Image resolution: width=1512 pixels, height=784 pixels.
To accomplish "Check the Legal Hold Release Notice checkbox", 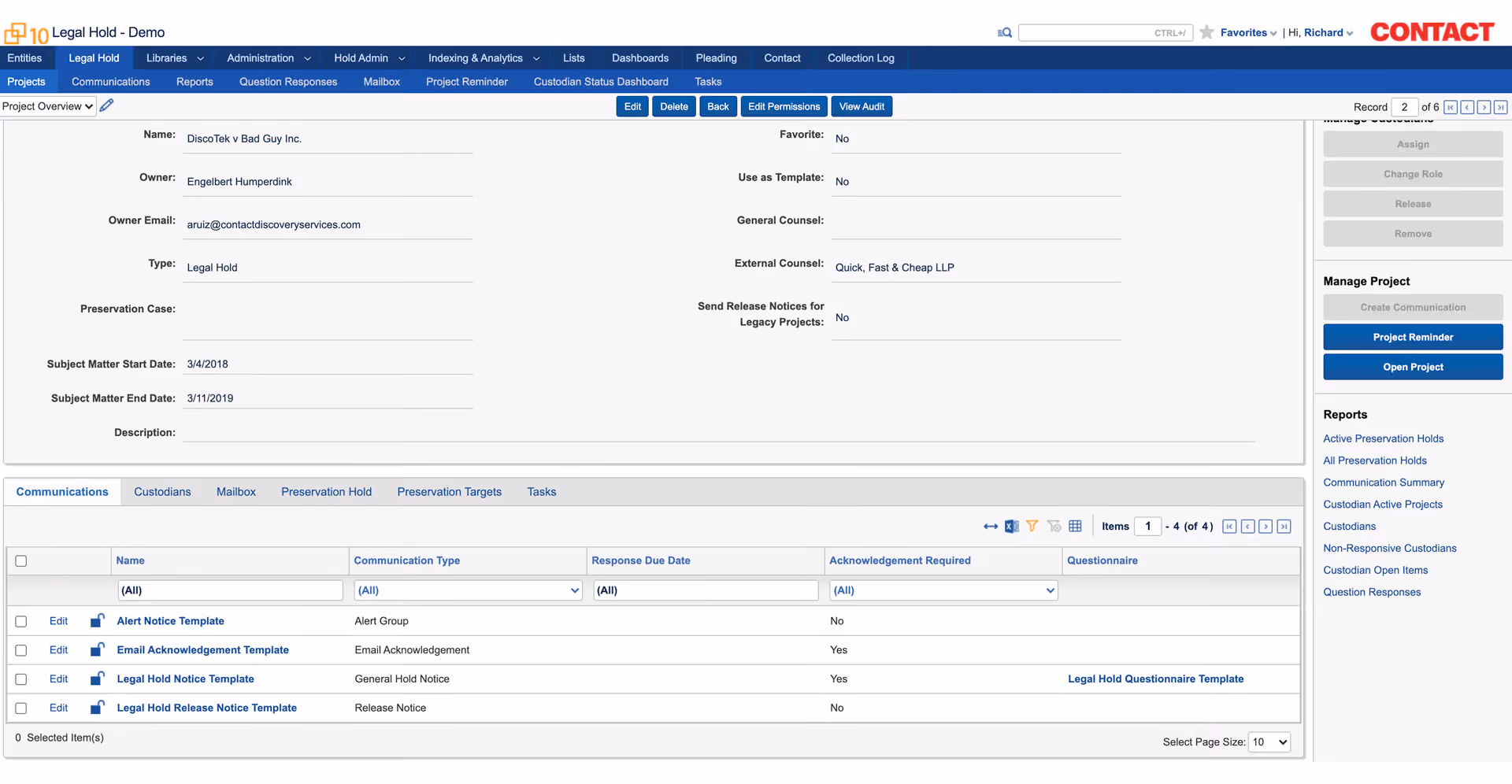I will coord(21,708).
